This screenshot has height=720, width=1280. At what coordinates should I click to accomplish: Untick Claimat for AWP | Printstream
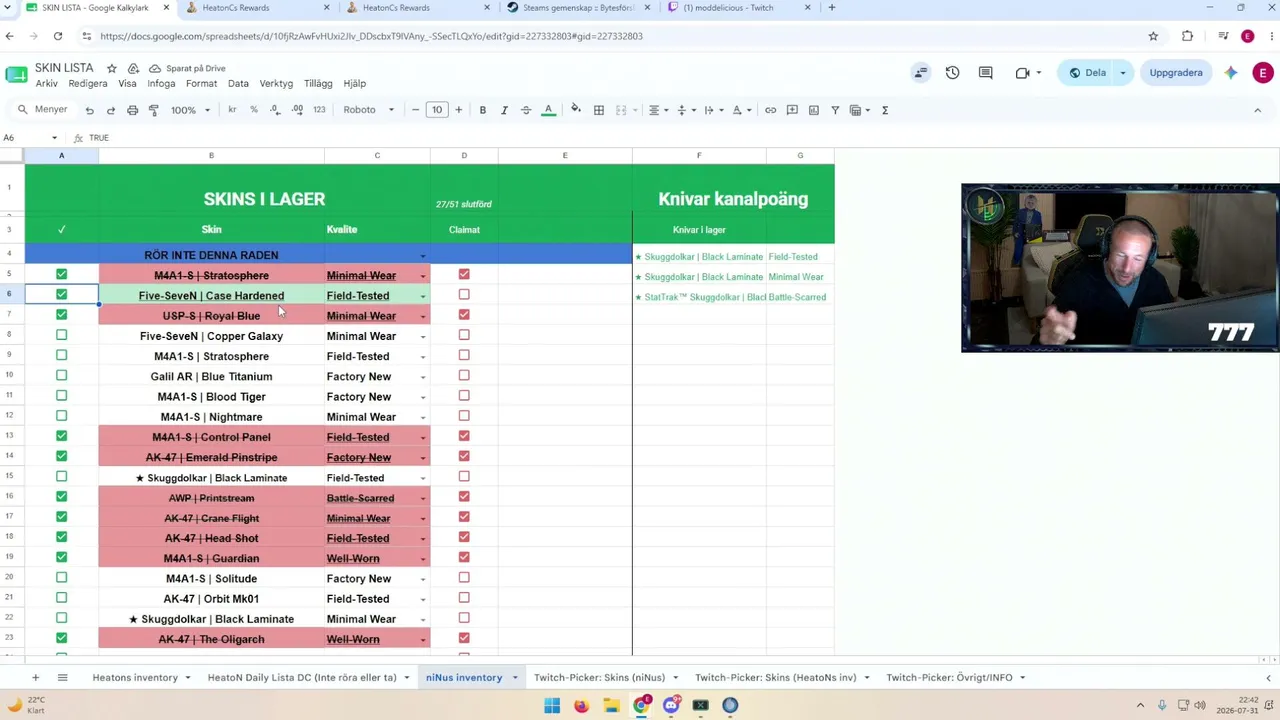click(464, 497)
